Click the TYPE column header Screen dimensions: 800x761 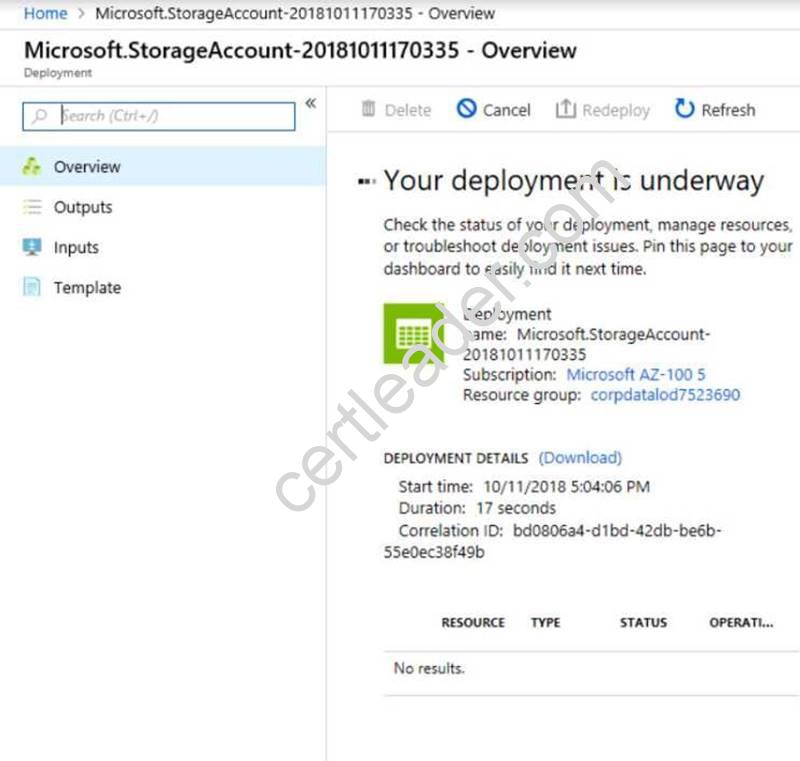(x=545, y=622)
